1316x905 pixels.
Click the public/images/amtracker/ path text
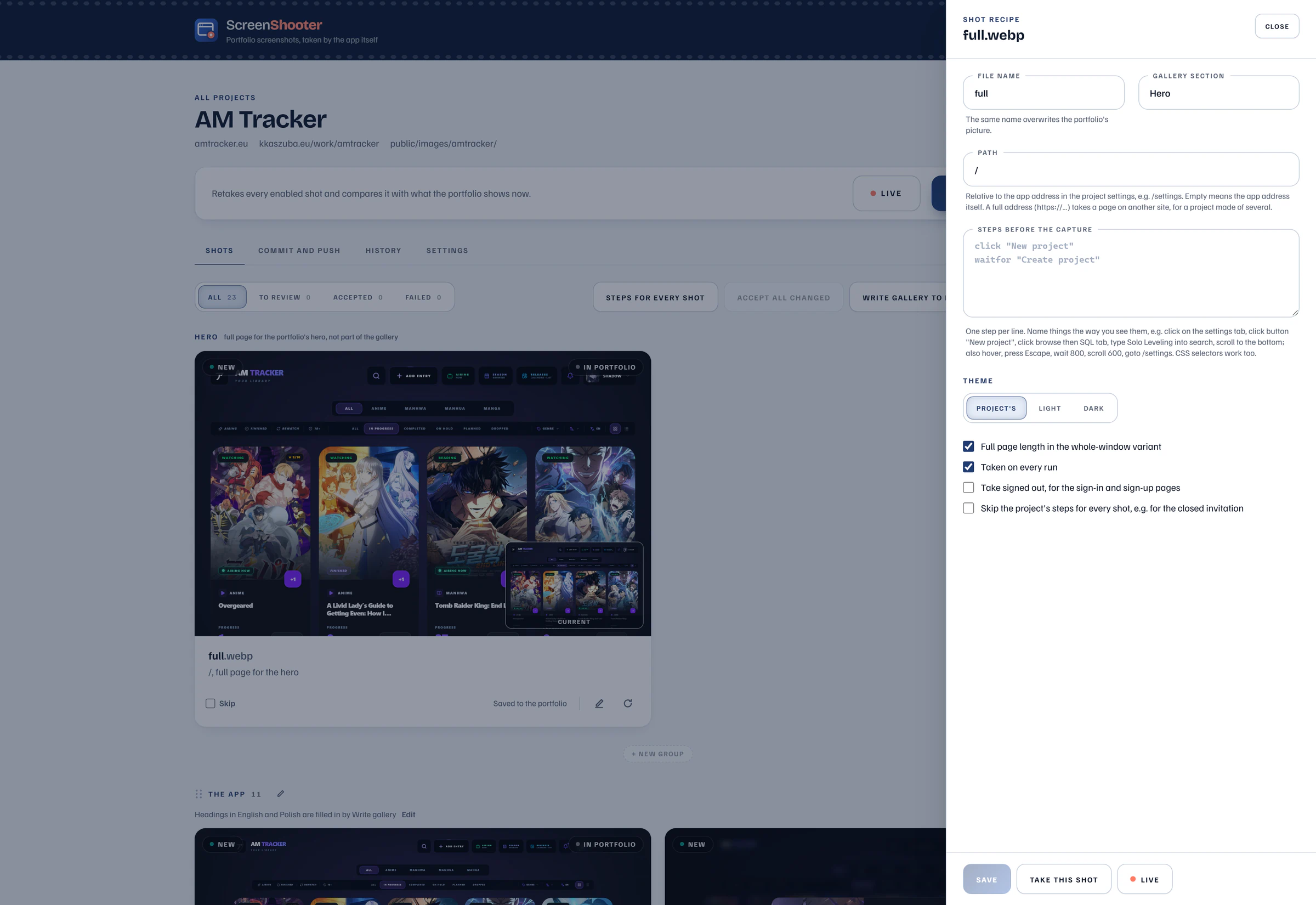[443, 144]
